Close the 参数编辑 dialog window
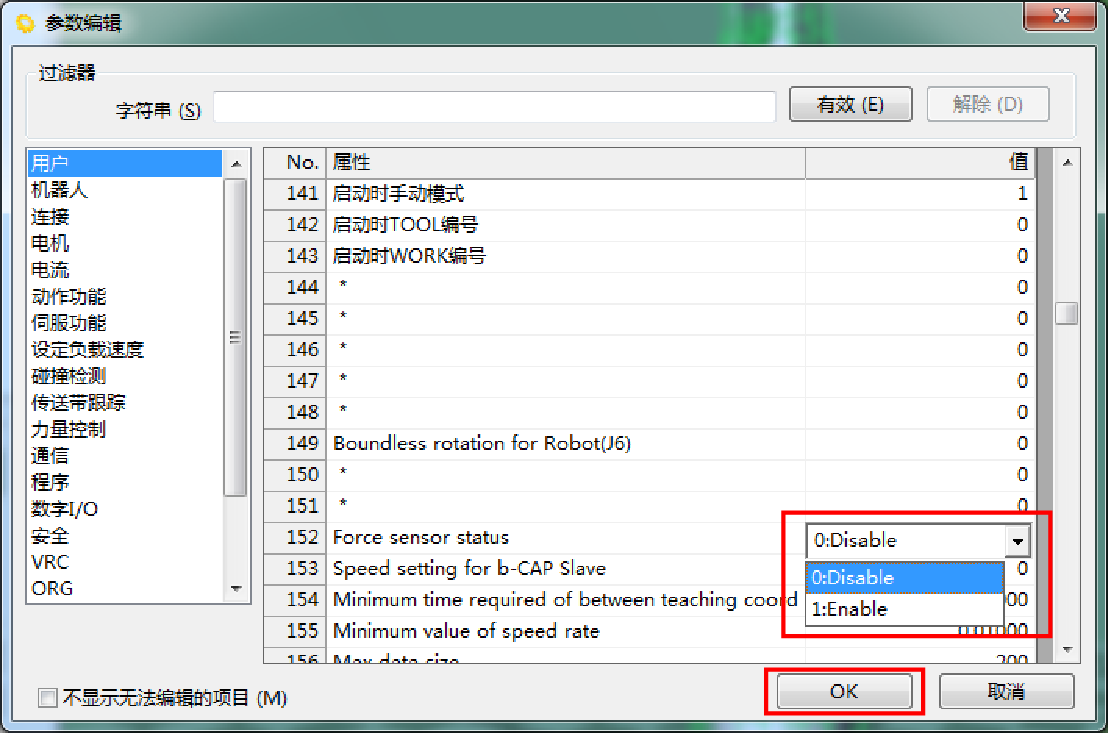The image size is (1108, 733). click(1060, 16)
